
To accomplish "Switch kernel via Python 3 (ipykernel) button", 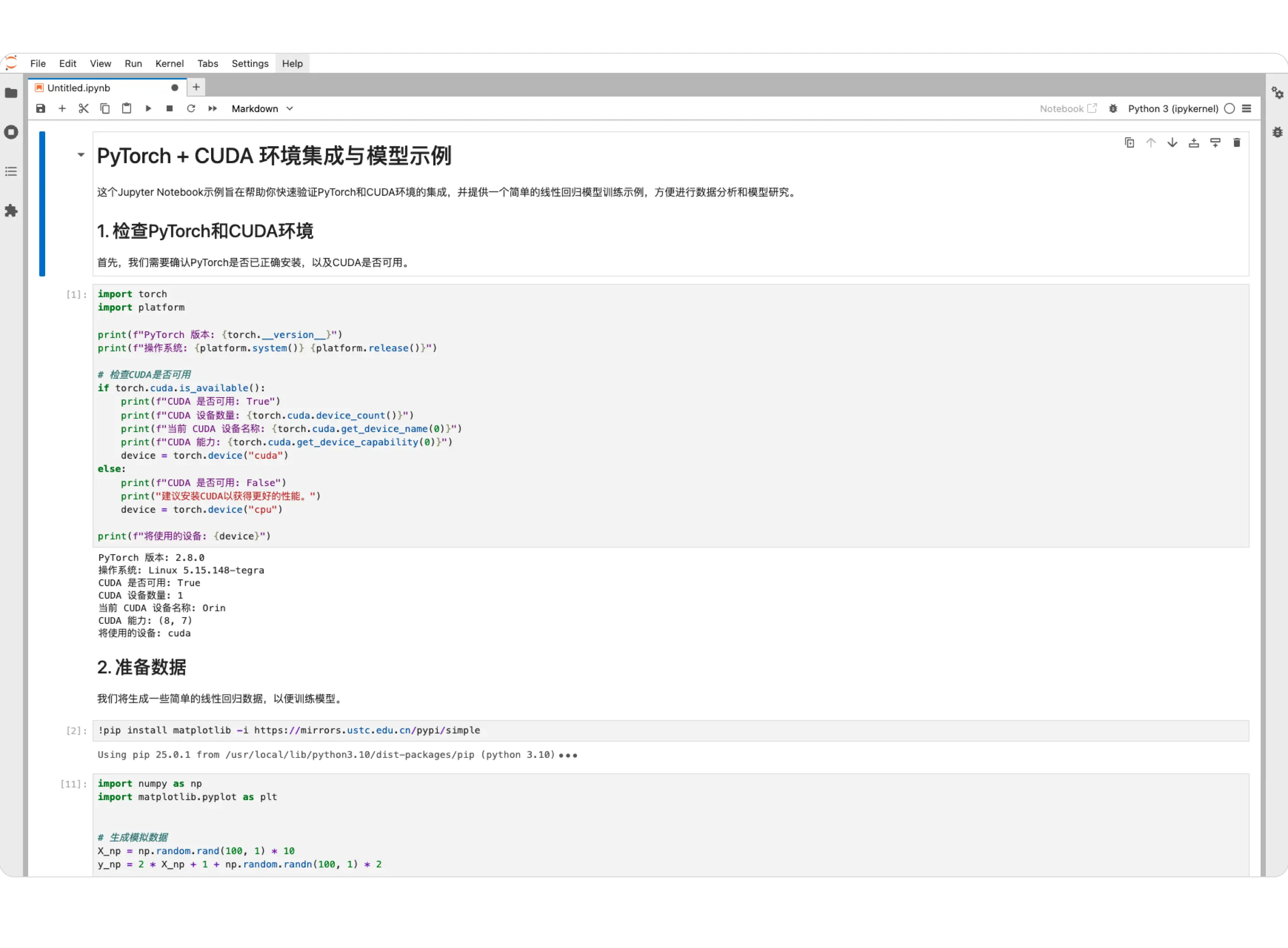I will [x=1173, y=109].
